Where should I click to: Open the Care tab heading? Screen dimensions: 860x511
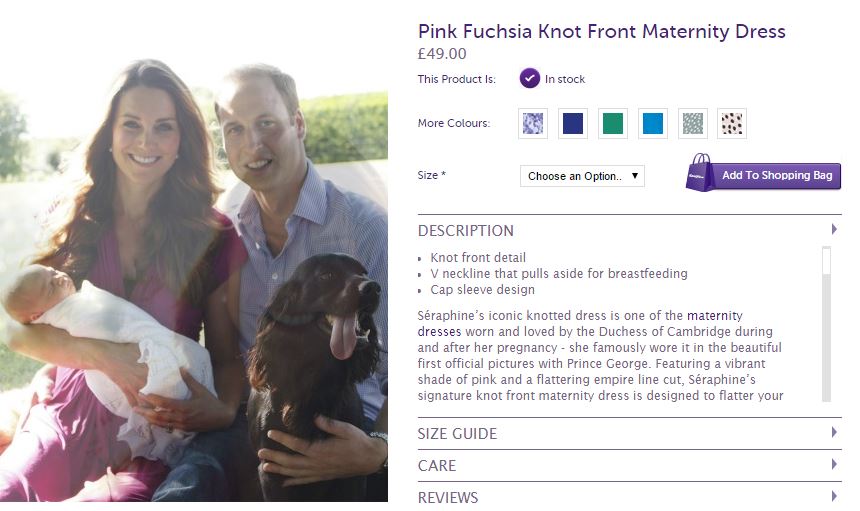click(437, 466)
